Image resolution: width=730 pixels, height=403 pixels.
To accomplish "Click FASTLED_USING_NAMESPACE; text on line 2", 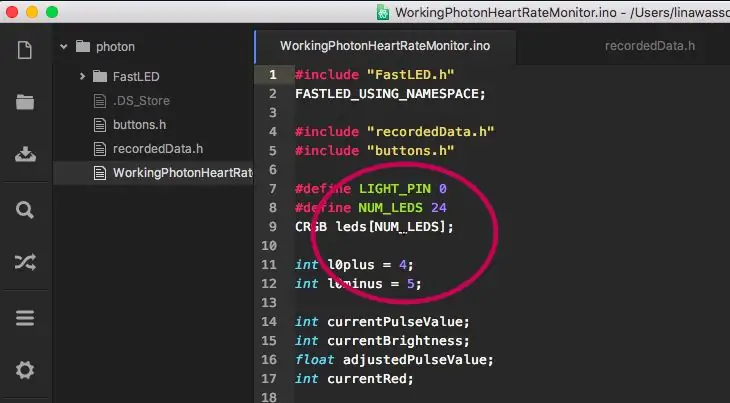I will (x=390, y=94).
